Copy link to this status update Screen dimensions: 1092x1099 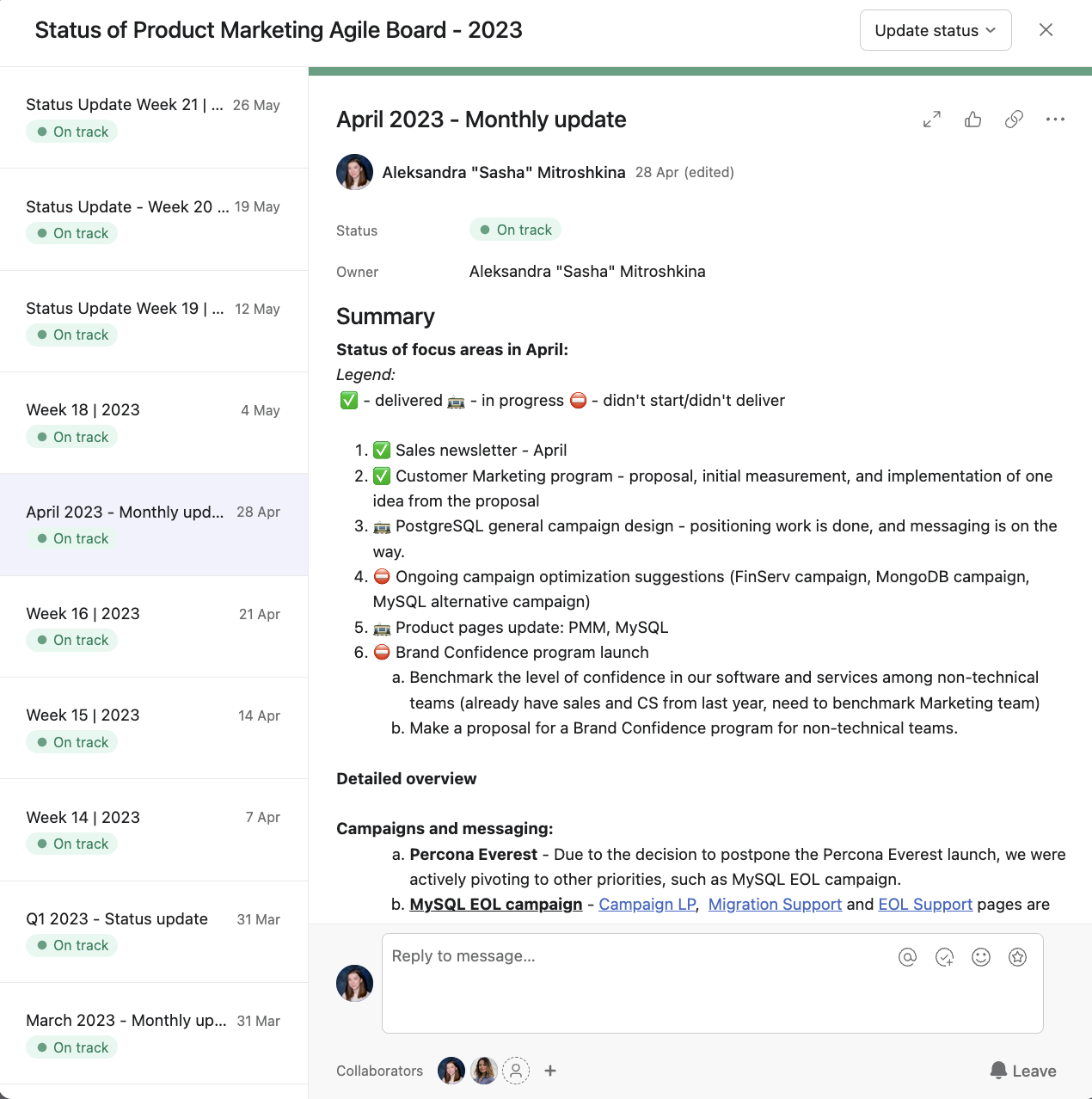point(1015,120)
